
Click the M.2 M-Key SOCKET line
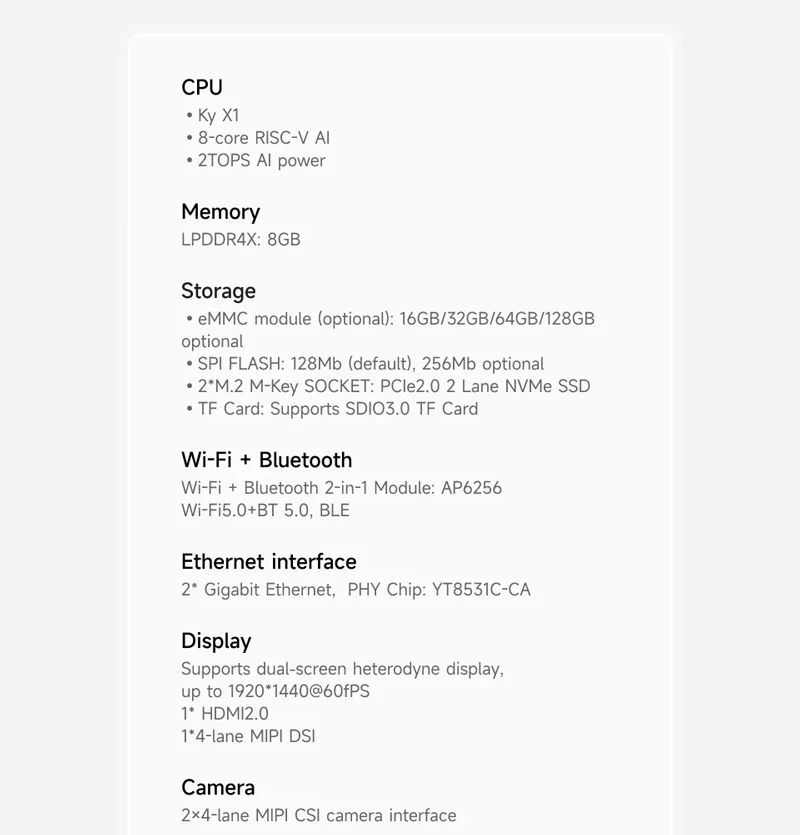388,386
